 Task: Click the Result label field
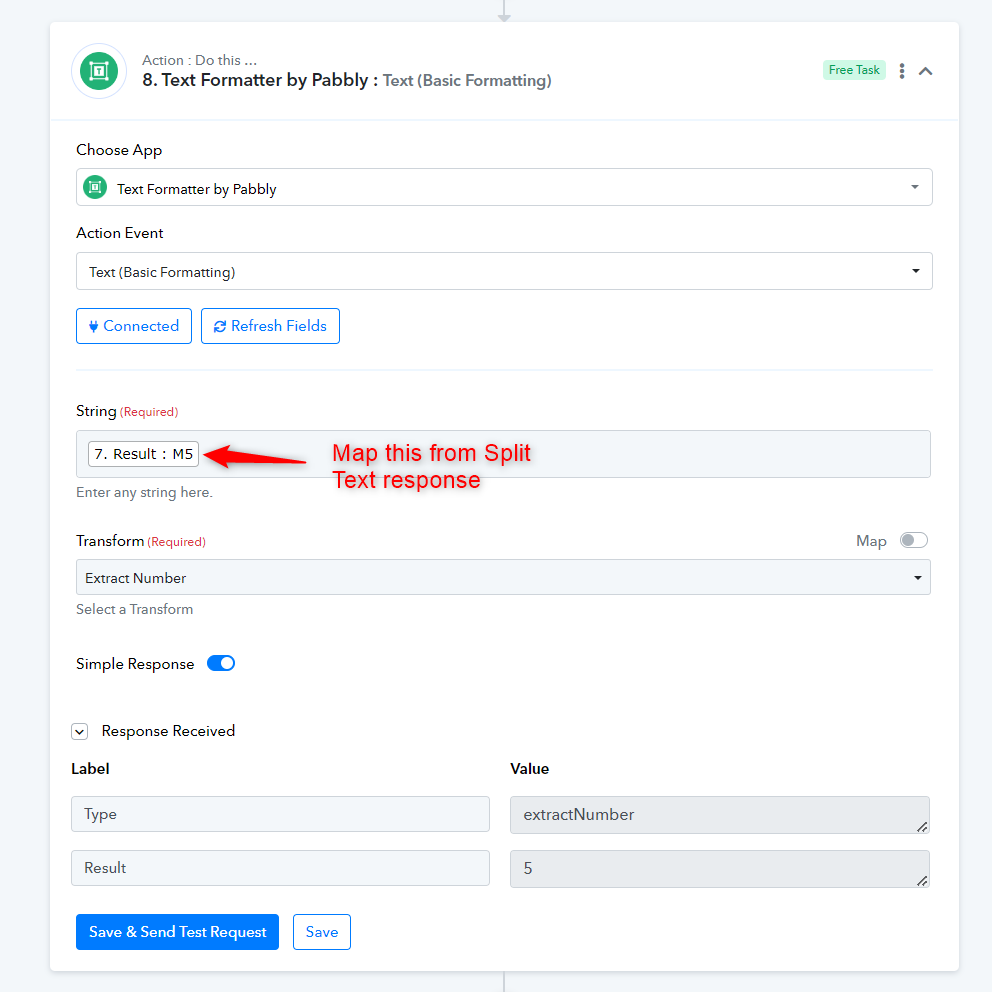point(280,868)
